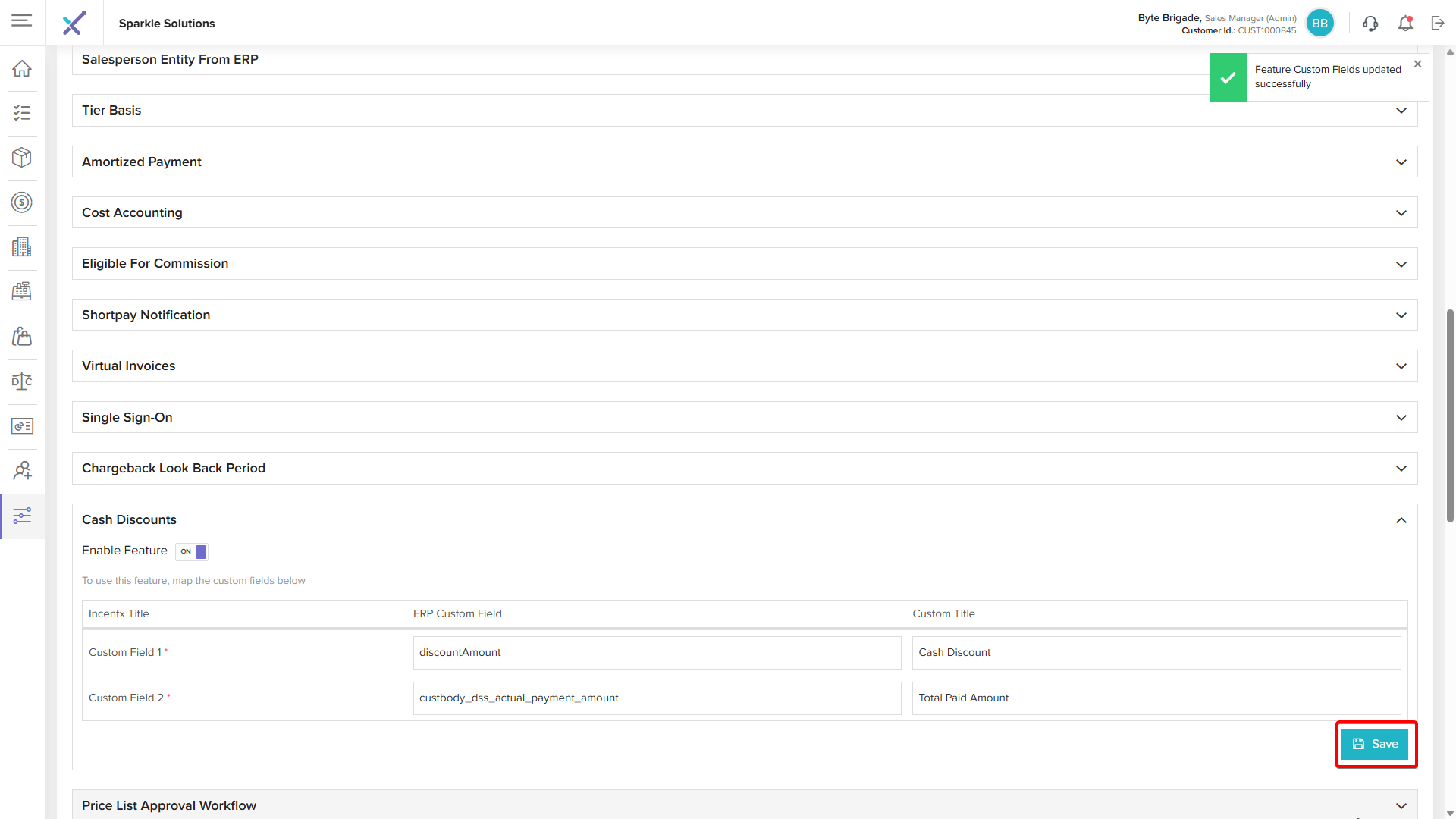Dismiss the success notification toast

(1417, 64)
